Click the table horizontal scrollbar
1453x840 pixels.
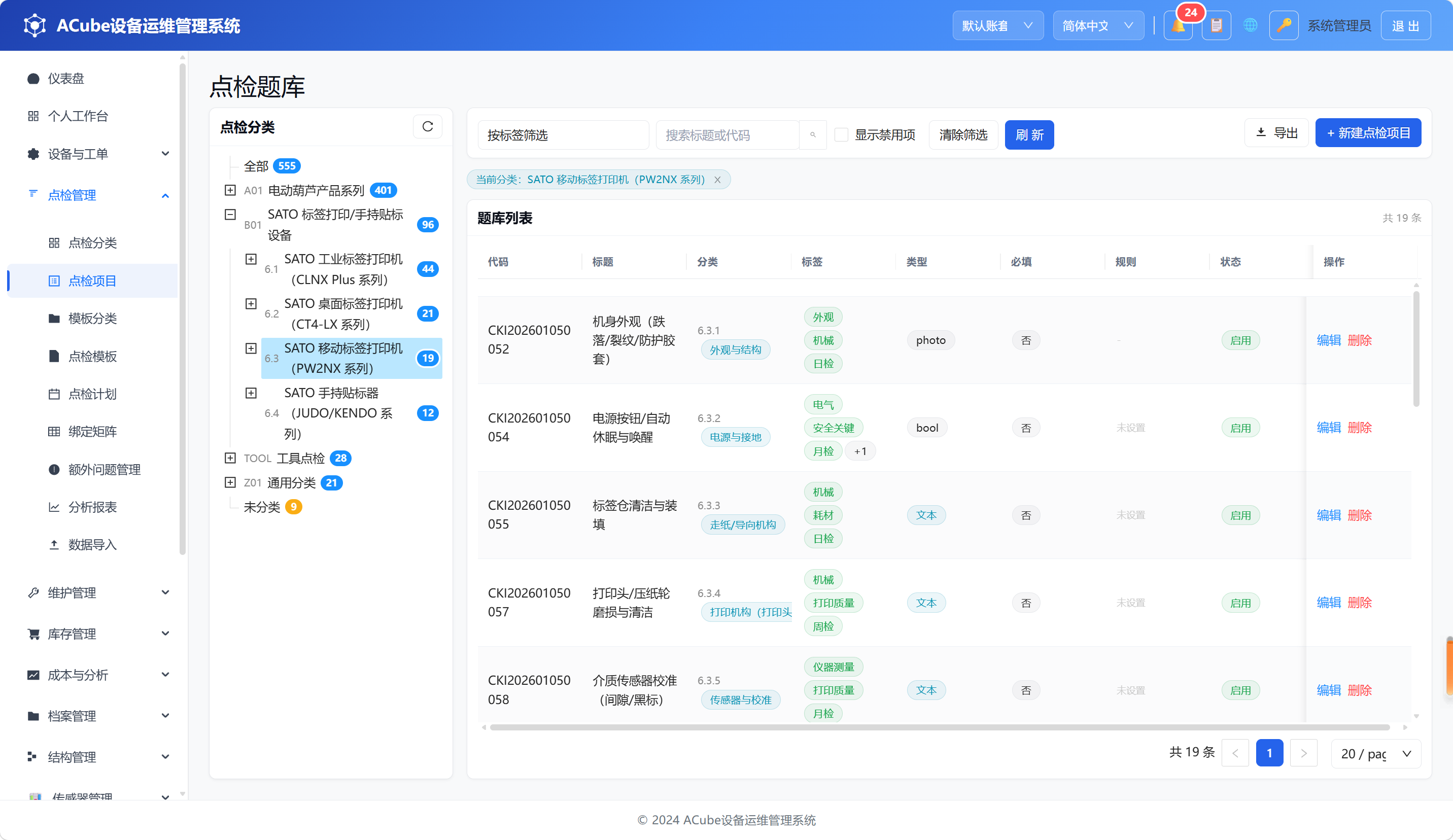[x=940, y=727]
